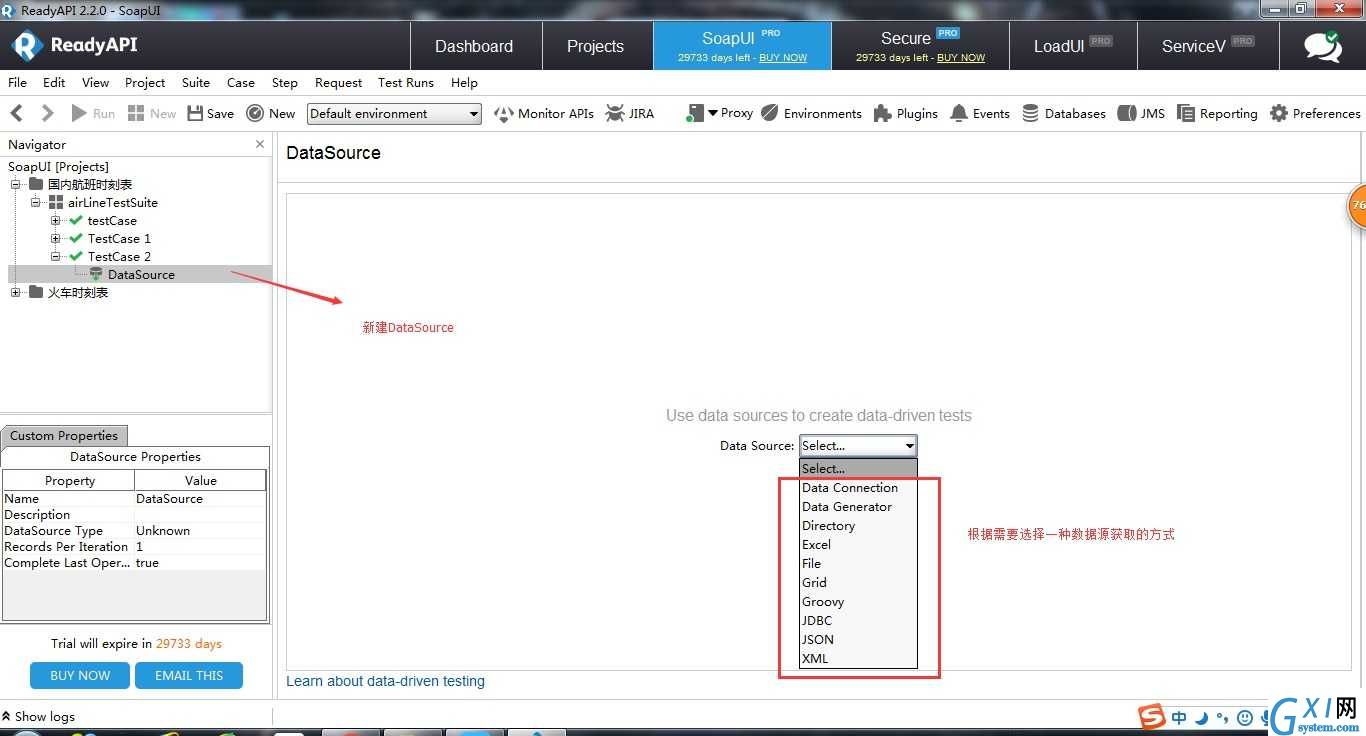This screenshot has height=736, width=1366.
Task: Expand 火车时刻表 project node
Action: click(x=16, y=292)
